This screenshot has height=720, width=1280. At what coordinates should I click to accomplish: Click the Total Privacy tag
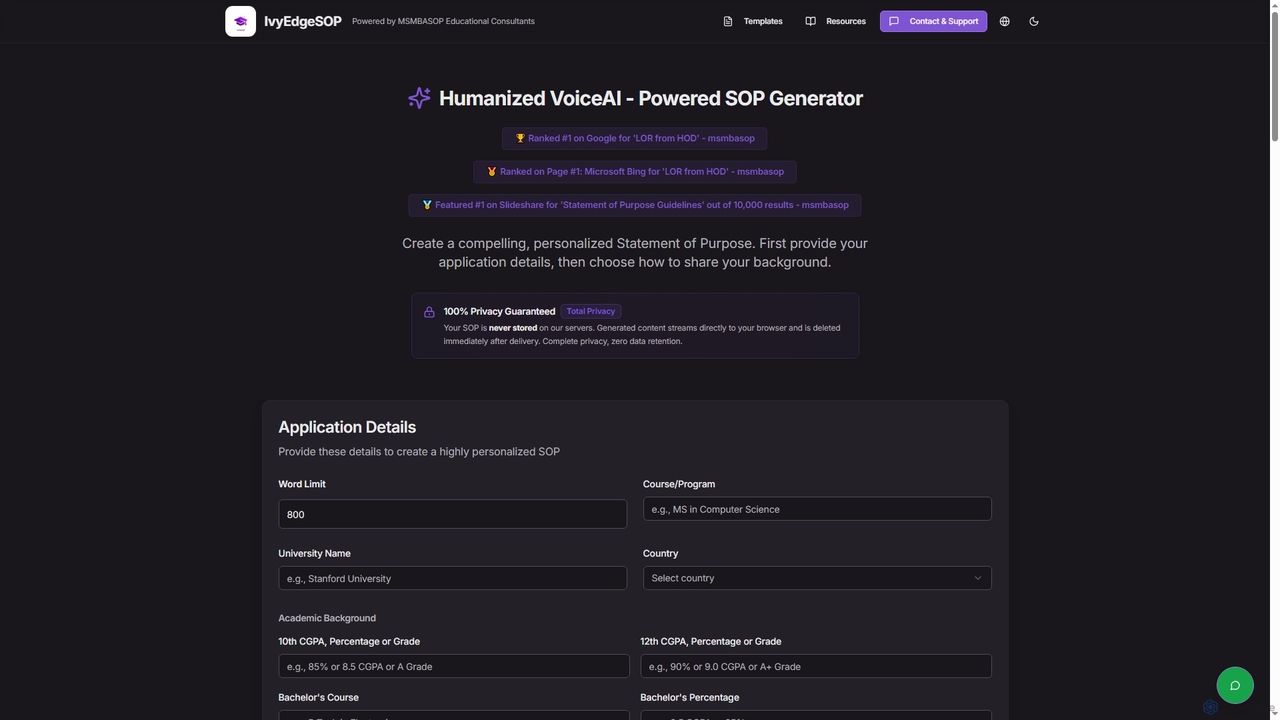coord(591,311)
